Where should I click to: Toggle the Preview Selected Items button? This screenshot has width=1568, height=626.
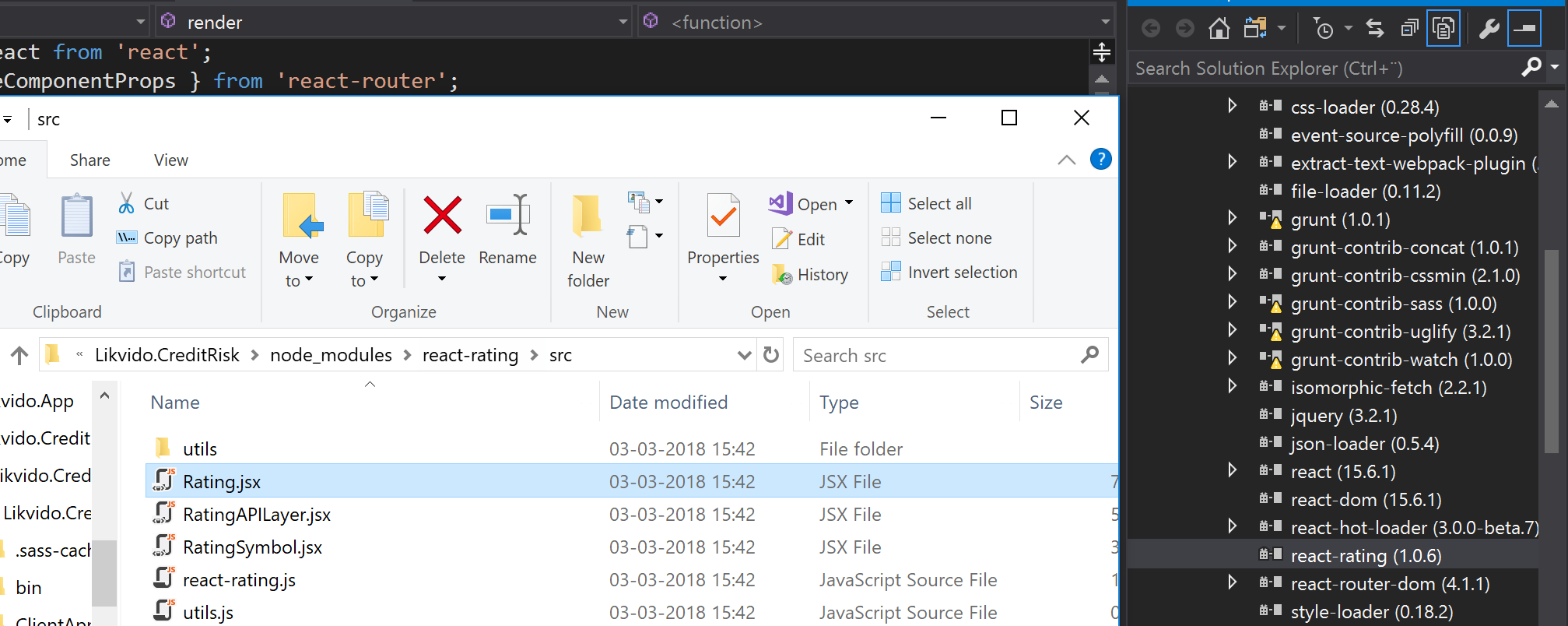[x=1524, y=29]
